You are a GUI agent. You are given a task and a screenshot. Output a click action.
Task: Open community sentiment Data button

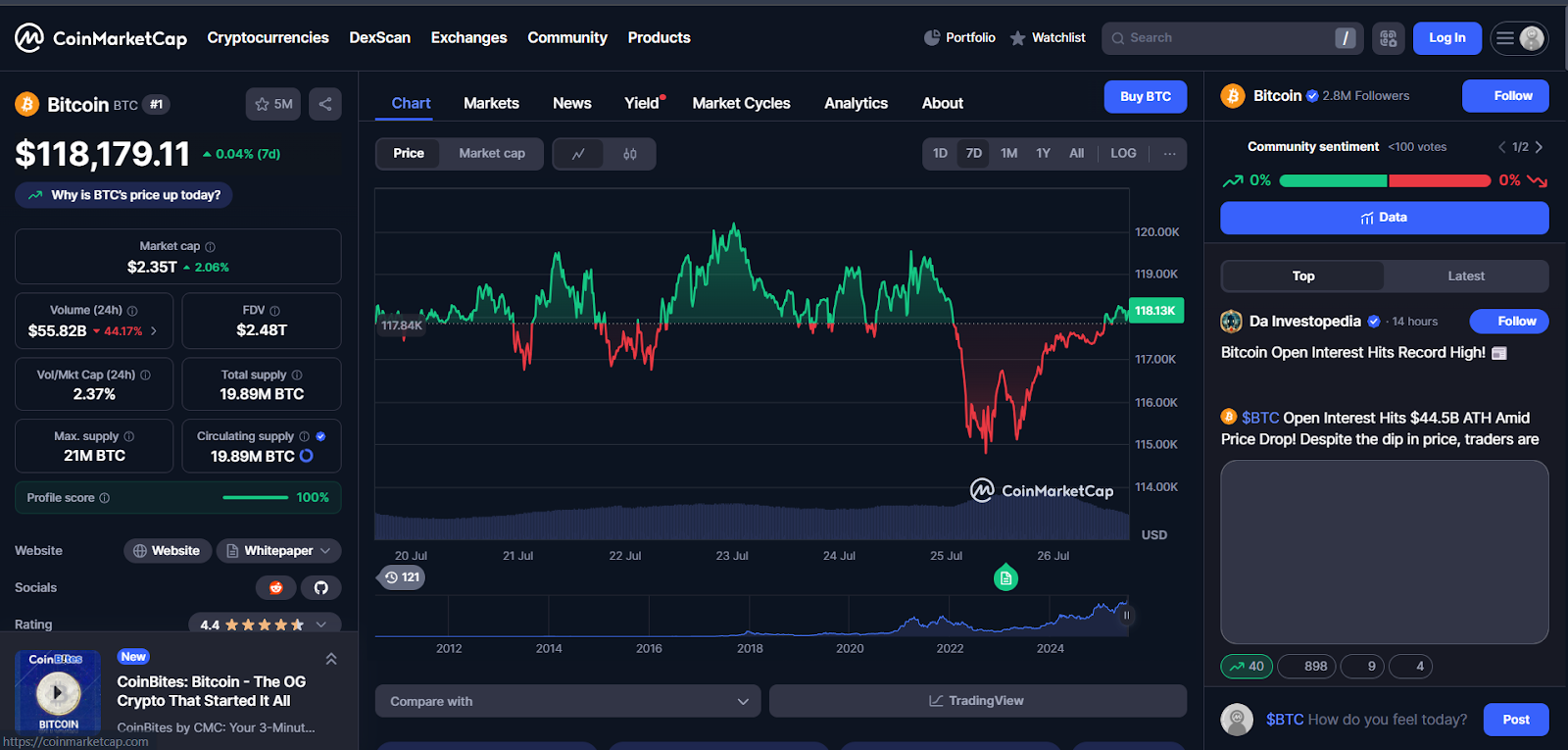point(1384,218)
